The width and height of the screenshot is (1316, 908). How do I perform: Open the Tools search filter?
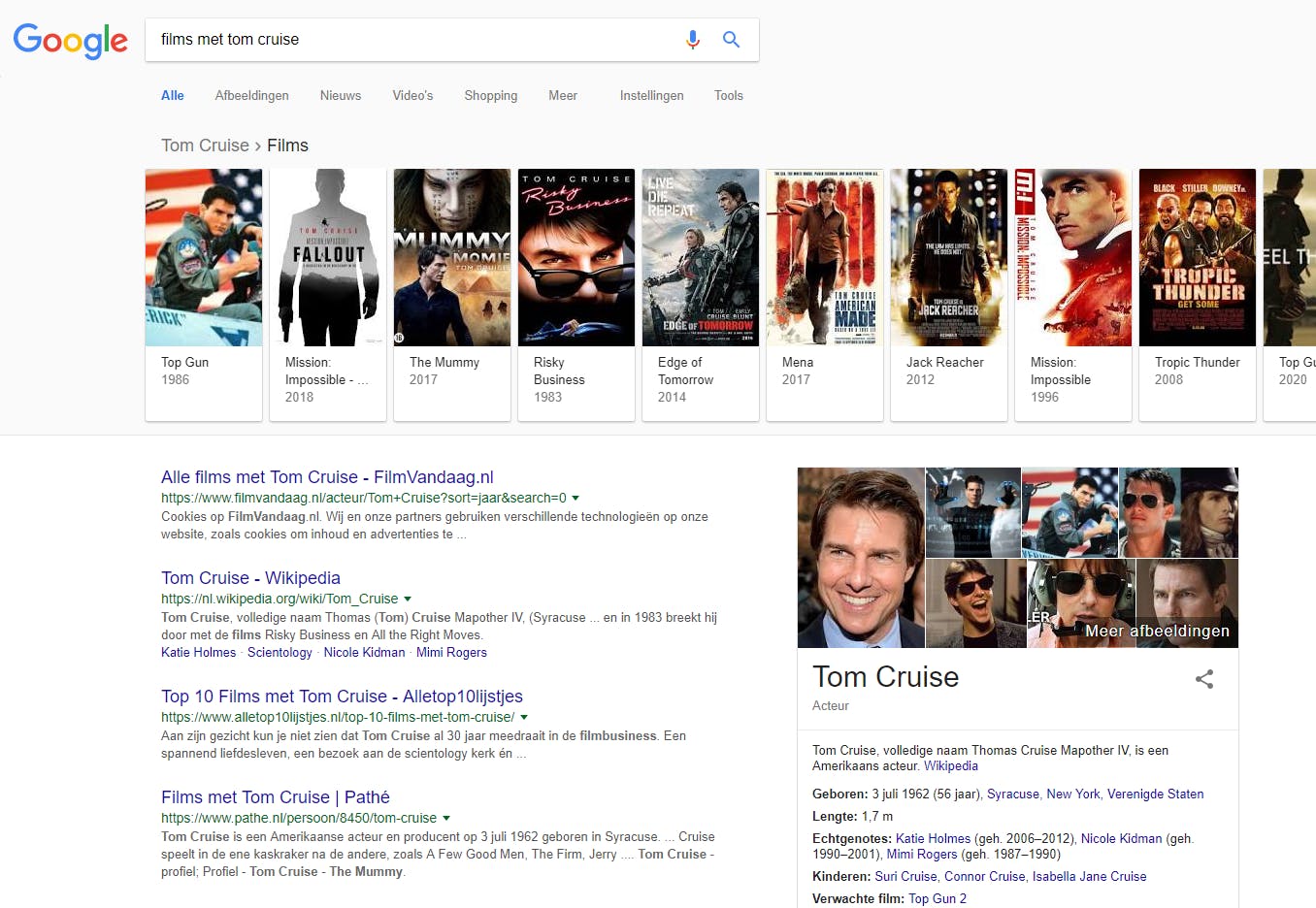point(729,95)
